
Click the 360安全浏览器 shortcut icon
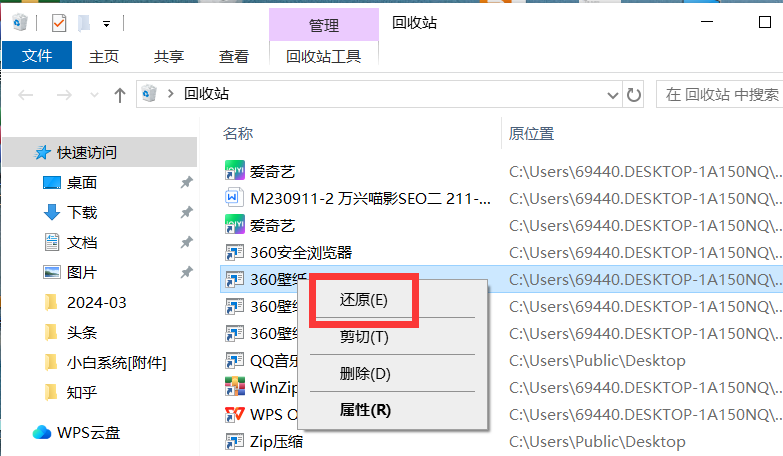pyautogui.click(x=235, y=252)
